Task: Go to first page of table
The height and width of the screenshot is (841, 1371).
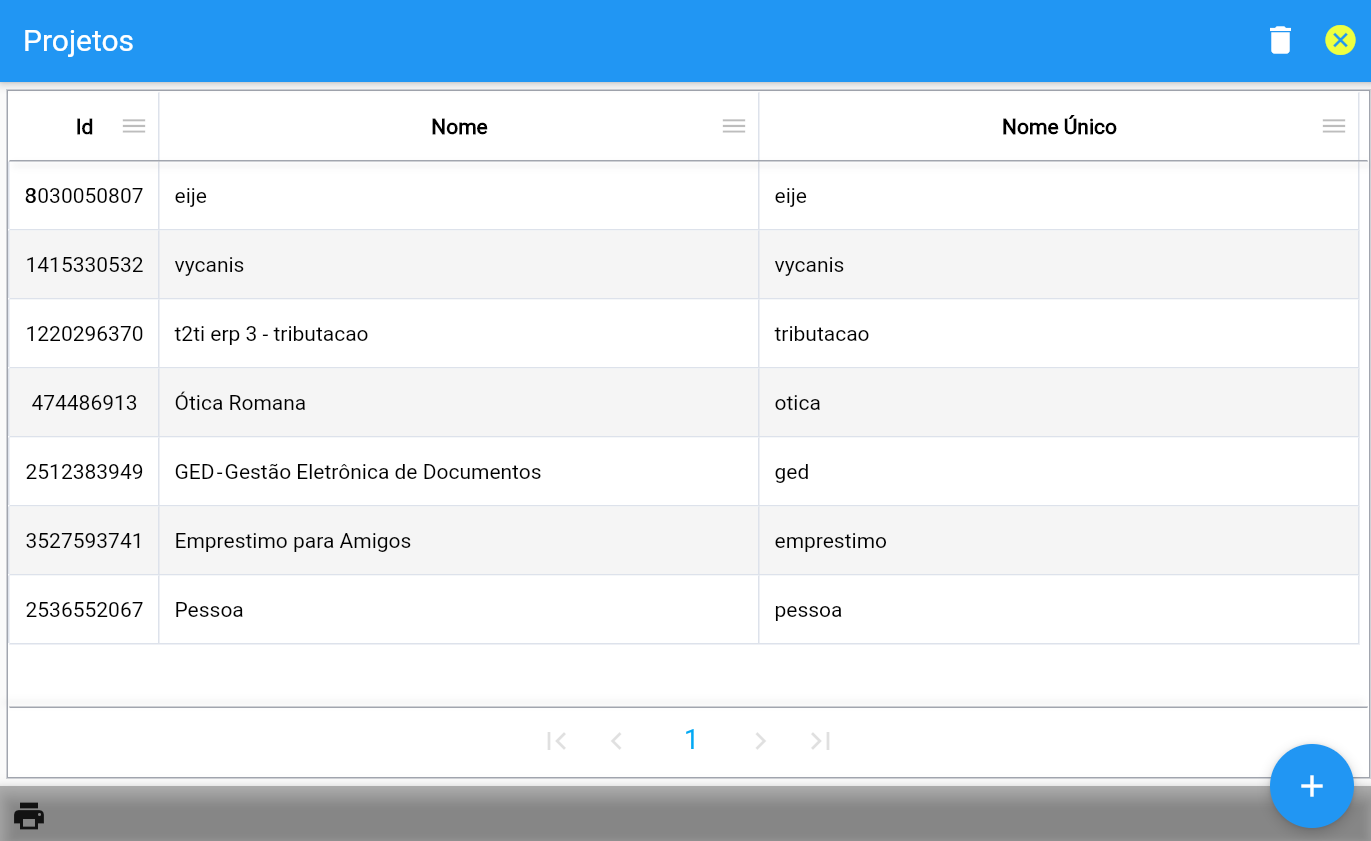Action: [557, 741]
